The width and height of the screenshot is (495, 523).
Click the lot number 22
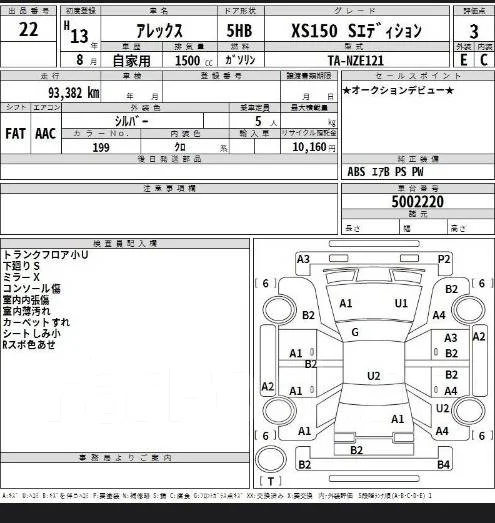28,29
